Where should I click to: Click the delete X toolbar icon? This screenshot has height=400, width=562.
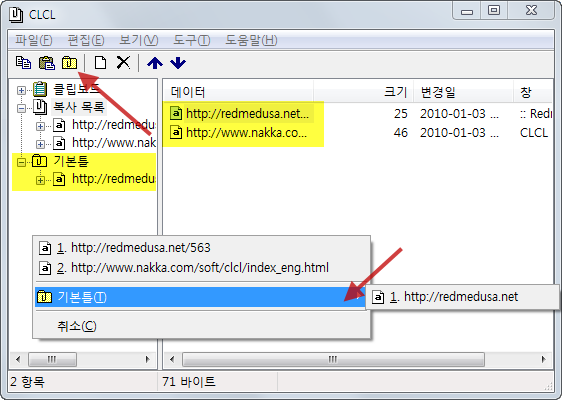(x=123, y=62)
